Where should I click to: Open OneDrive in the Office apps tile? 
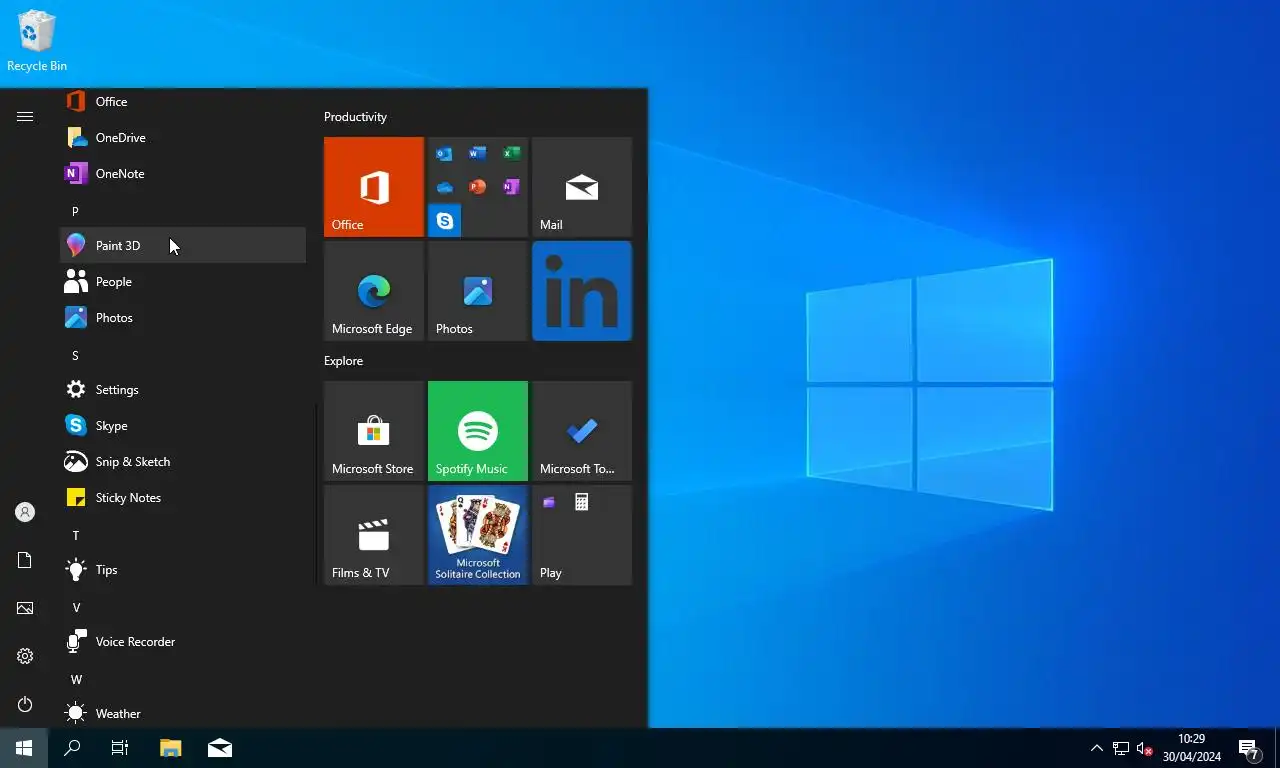[445, 187]
